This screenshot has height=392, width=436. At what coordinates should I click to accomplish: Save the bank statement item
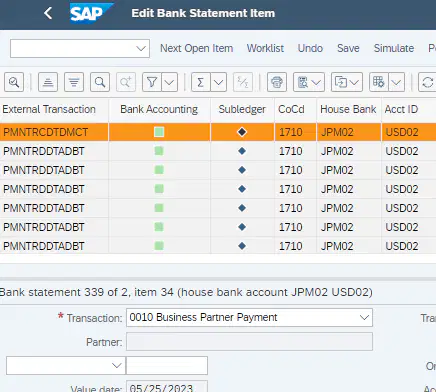348,48
